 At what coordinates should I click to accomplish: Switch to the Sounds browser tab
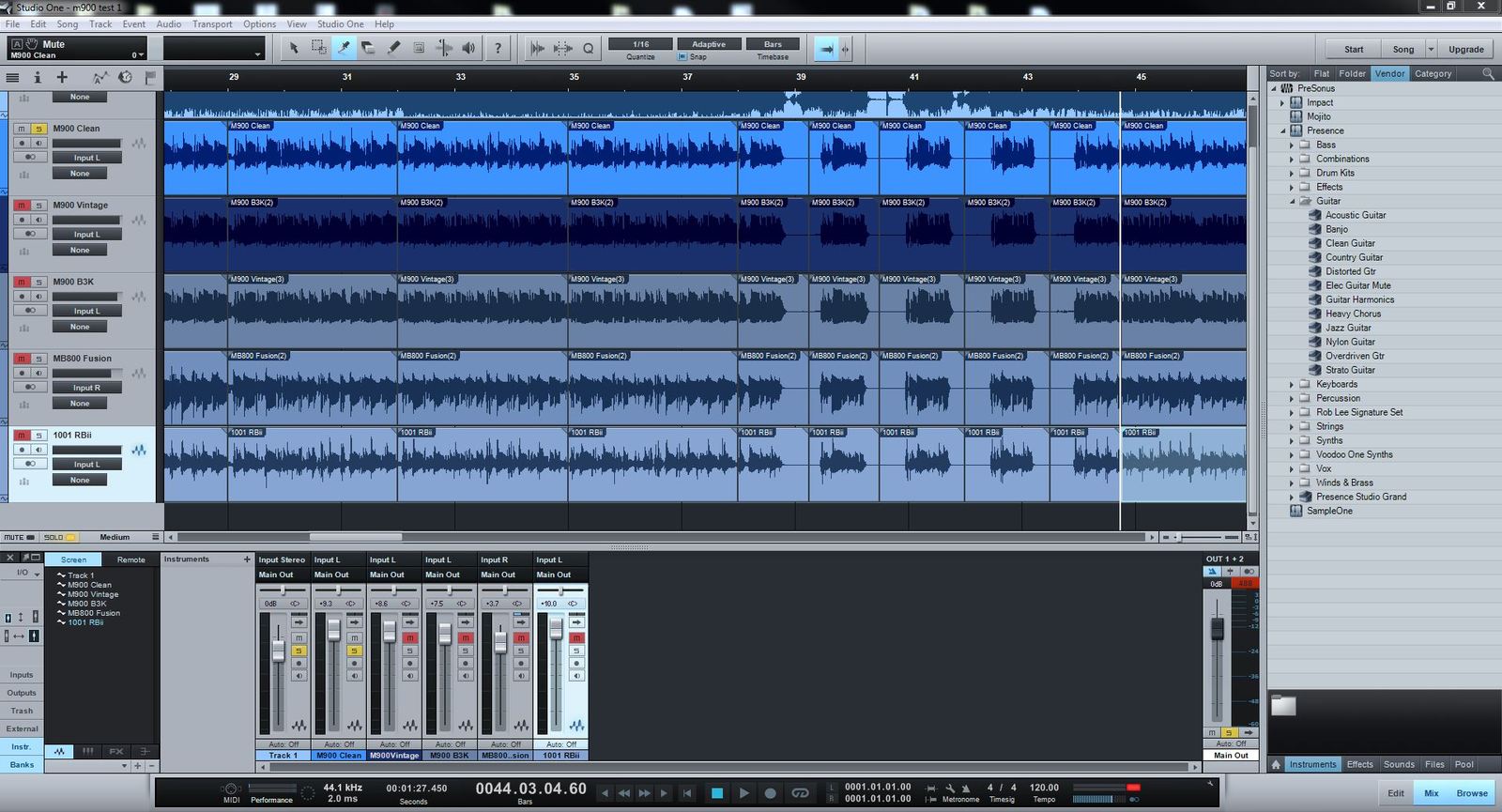click(x=1399, y=764)
